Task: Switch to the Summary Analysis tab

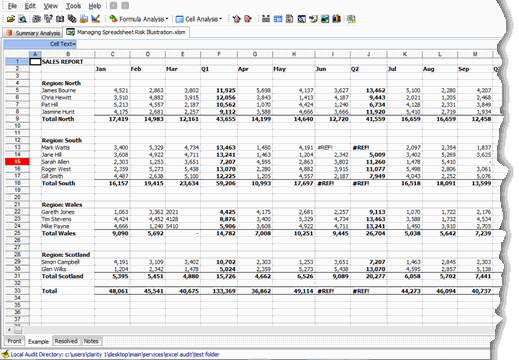Action: (33, 33)
